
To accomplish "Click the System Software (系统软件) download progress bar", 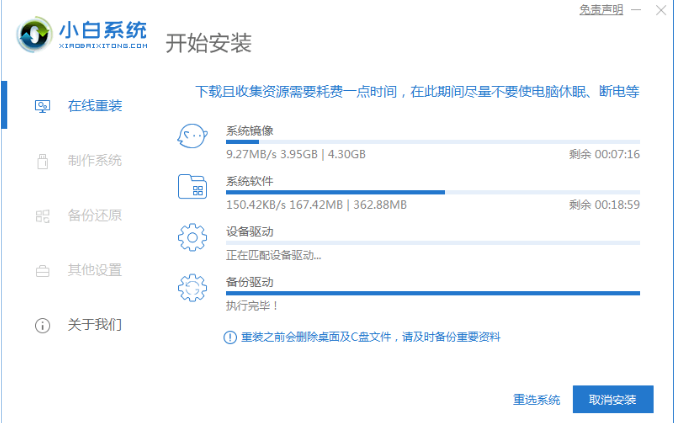I will pos(432,192).
